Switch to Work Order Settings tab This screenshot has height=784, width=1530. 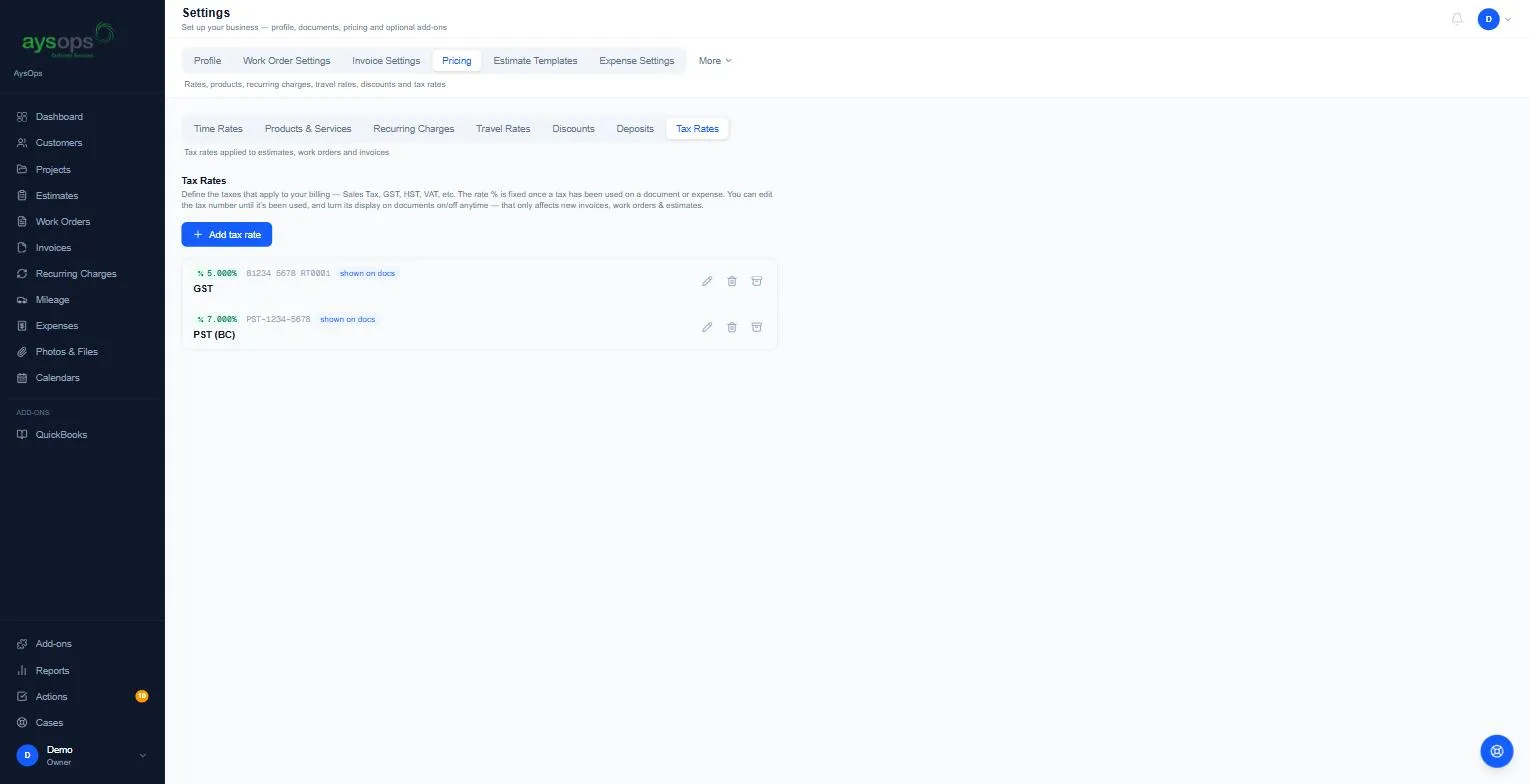286,61
